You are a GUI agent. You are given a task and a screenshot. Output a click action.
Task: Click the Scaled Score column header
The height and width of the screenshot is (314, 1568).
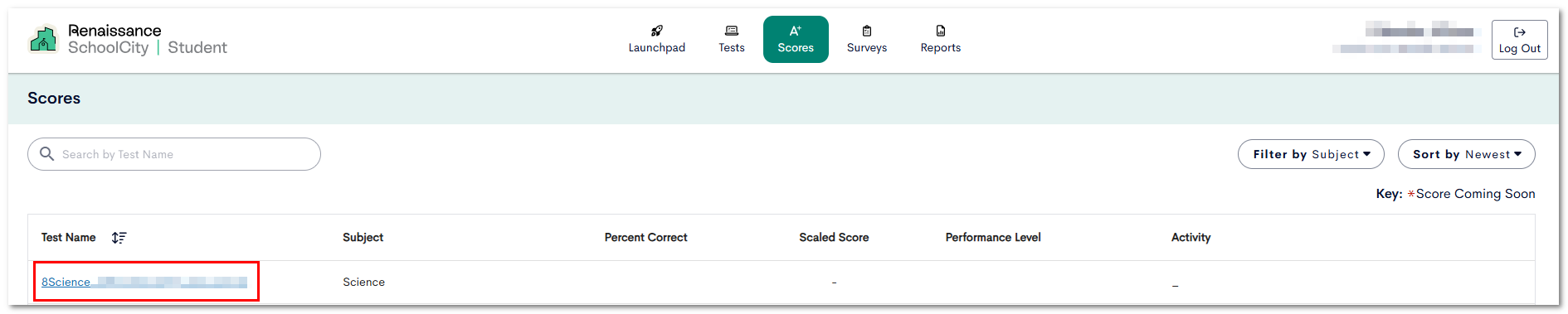(834, 238)
